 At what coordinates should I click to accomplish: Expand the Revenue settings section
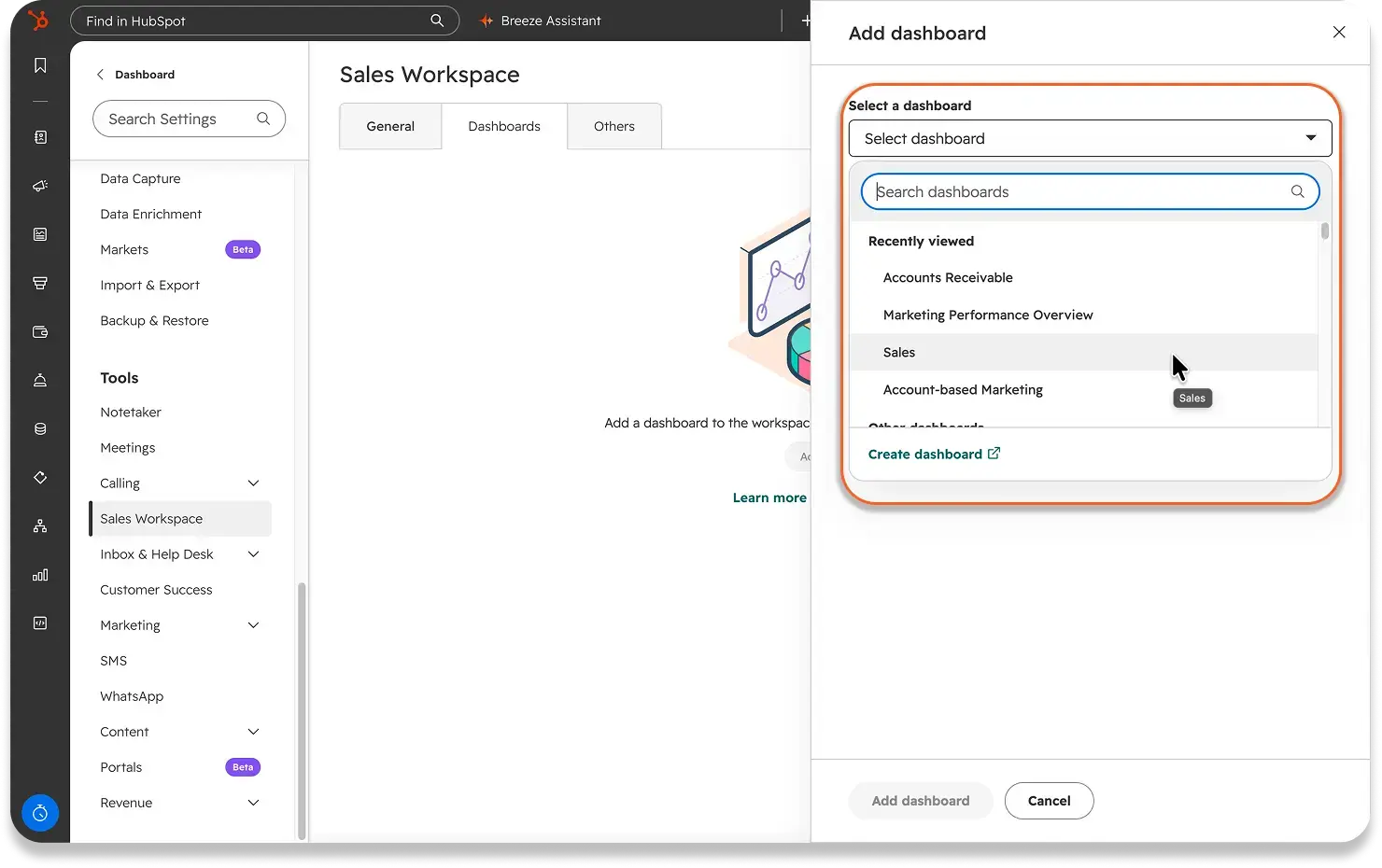[253, 803]
